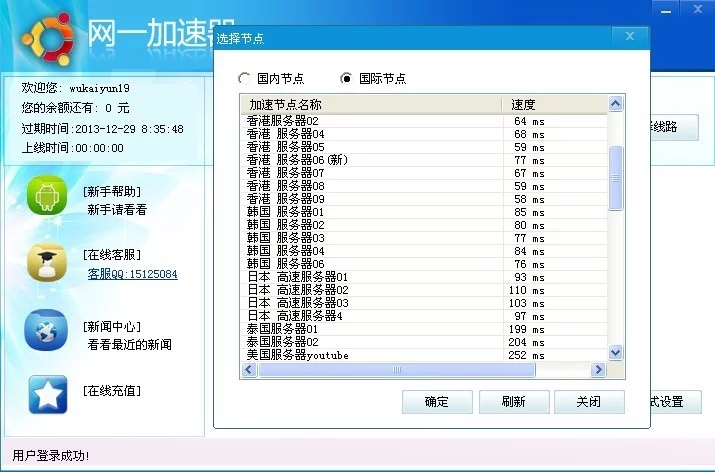Image resolution: width=715 pixels, height=472 pixels.
Task: Open the 客服QQ:15125084 link
Action: (132, 274)
